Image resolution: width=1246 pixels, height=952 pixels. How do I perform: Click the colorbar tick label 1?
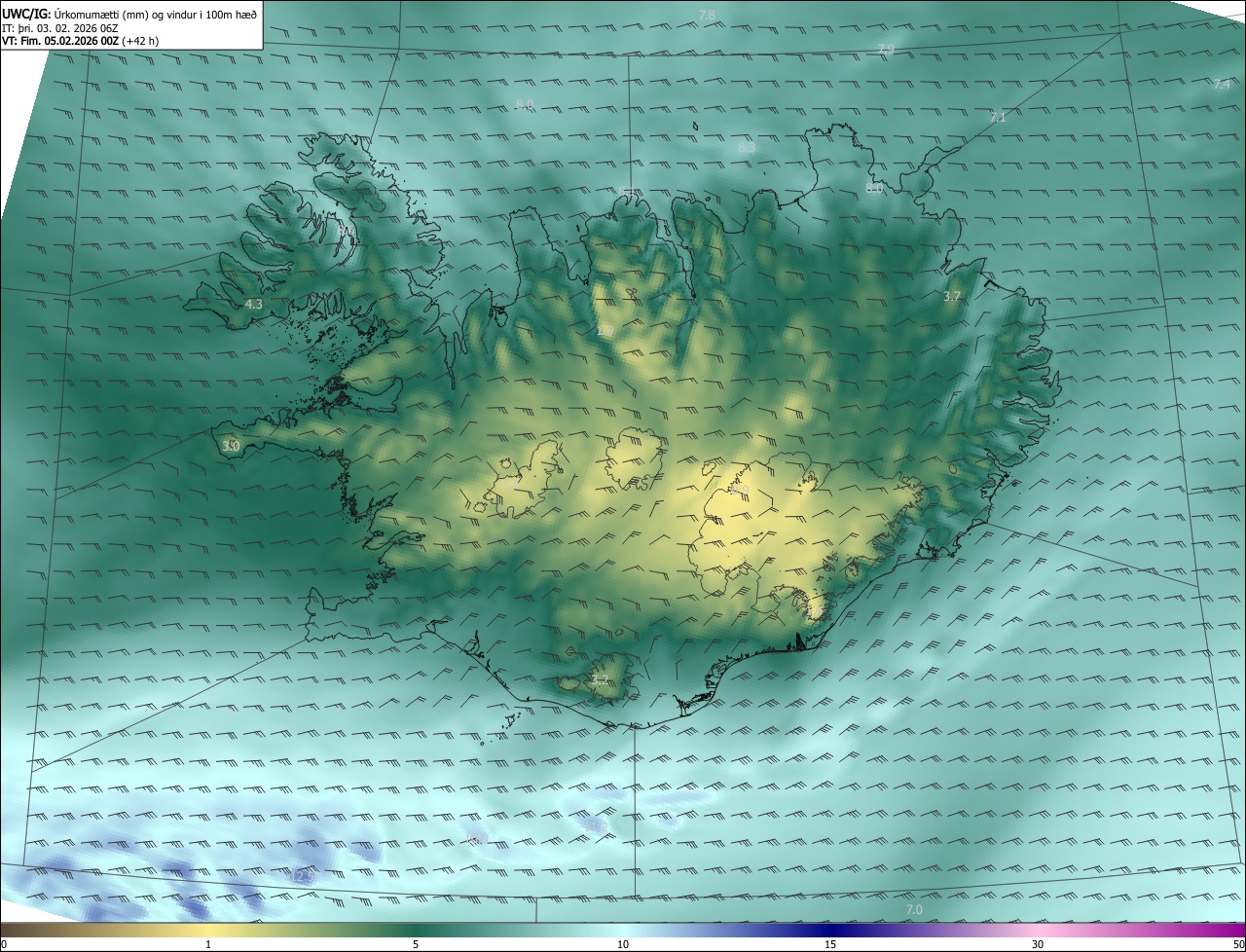coord(208,944)
